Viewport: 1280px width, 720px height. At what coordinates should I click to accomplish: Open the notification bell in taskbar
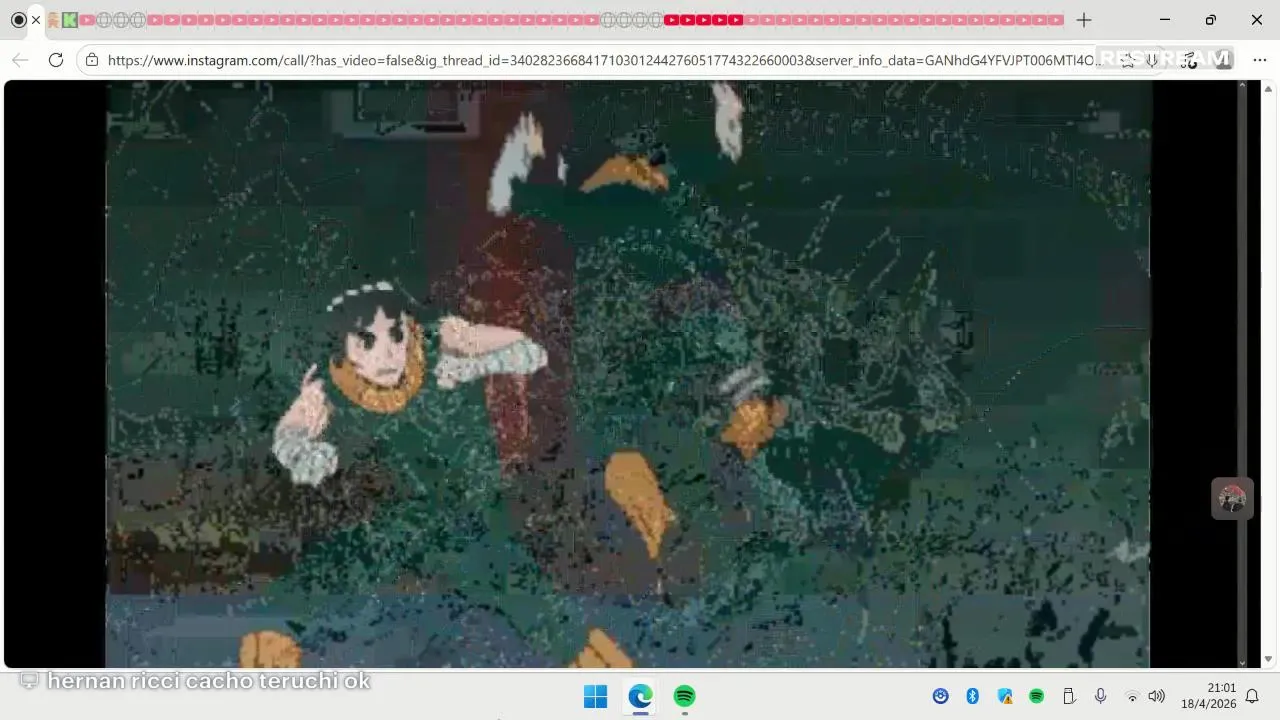pos(1252,696)
